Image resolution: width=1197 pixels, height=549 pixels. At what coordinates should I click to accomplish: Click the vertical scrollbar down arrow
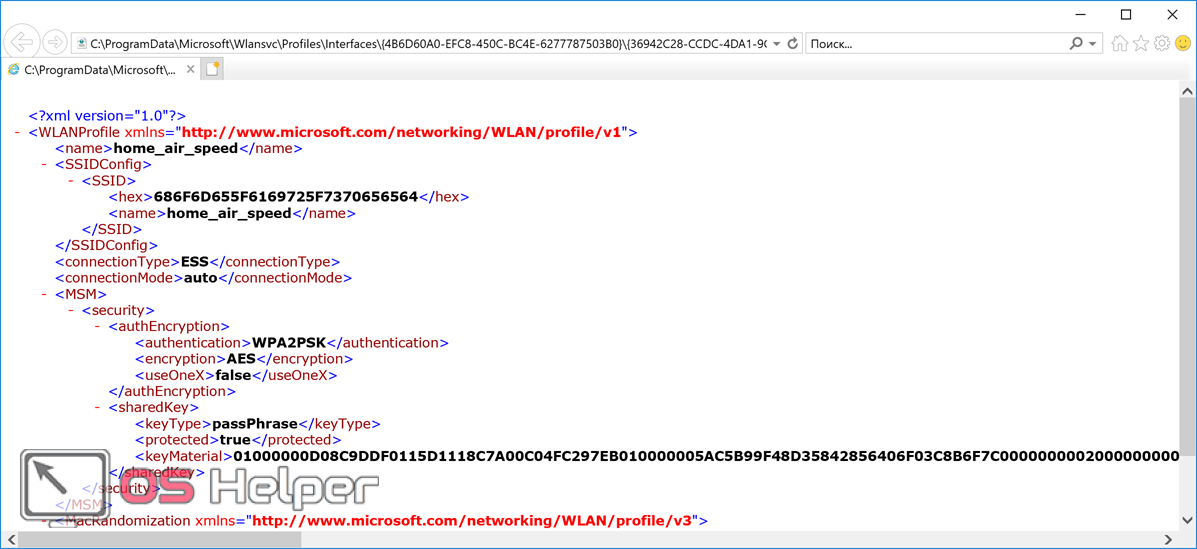tap(1188, 521)
